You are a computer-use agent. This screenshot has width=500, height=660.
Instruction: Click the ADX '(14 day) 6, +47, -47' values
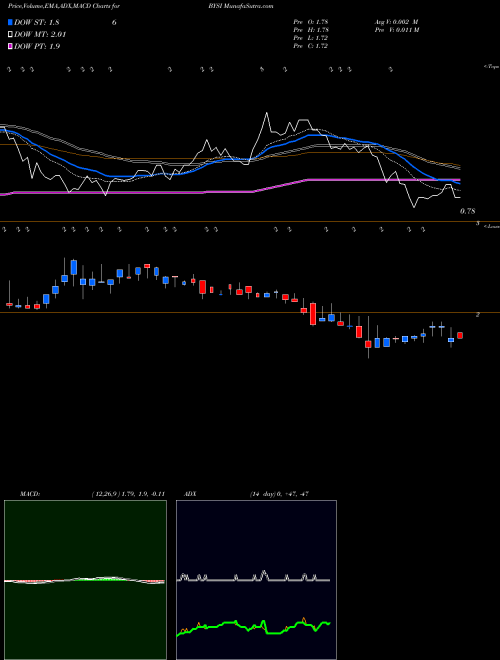(279, 494)
